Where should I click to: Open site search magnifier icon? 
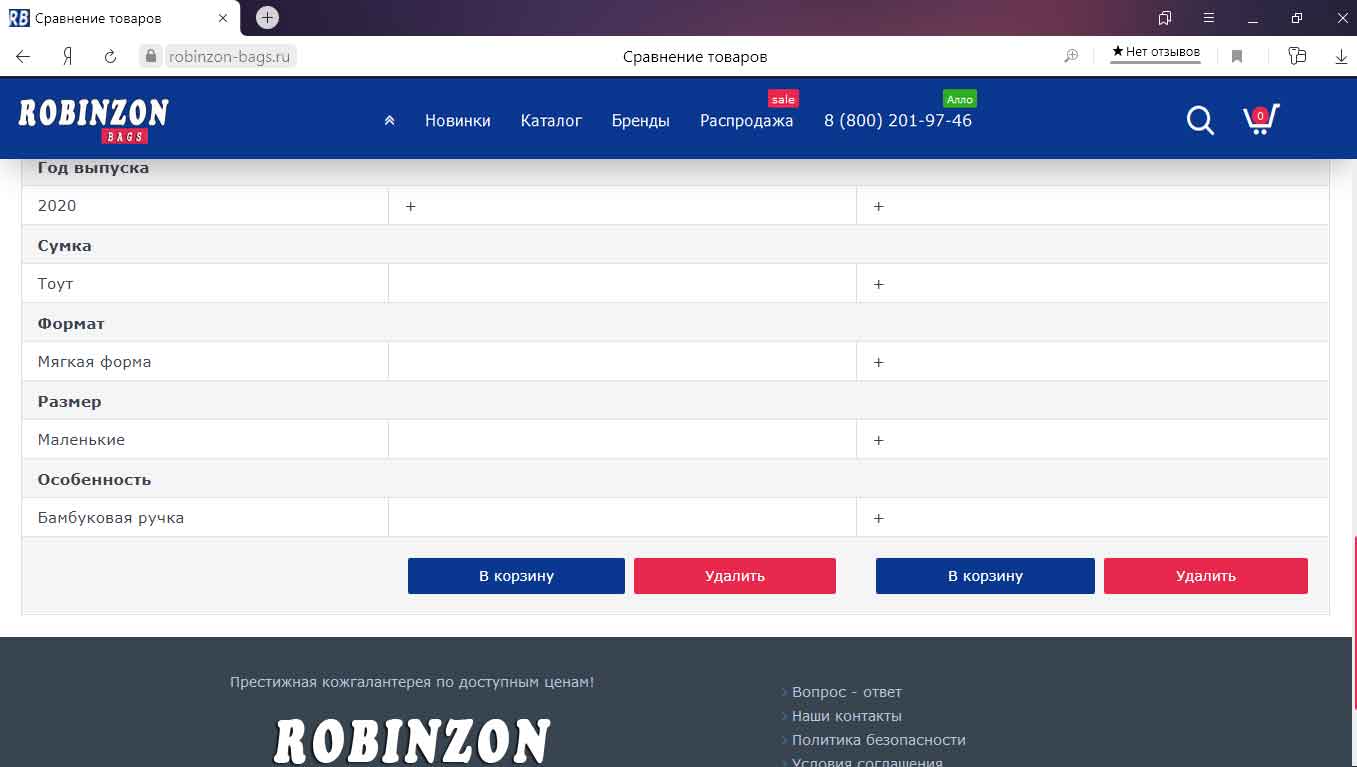click(x=1200, y=121)
